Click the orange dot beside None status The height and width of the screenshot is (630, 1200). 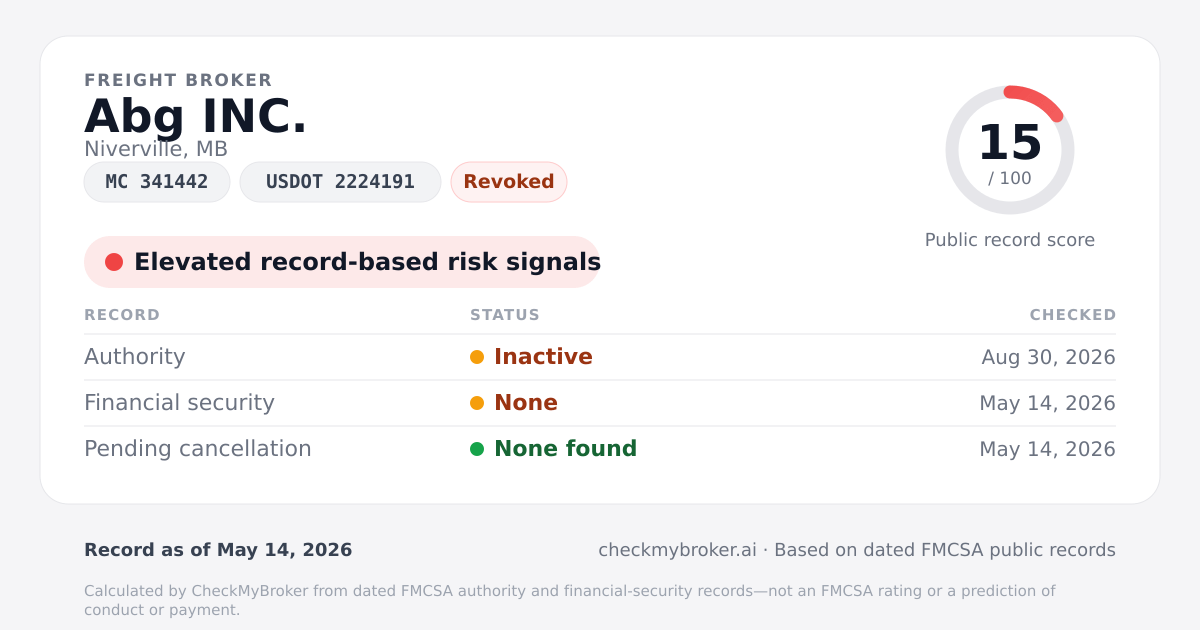(x=477, y=403)
